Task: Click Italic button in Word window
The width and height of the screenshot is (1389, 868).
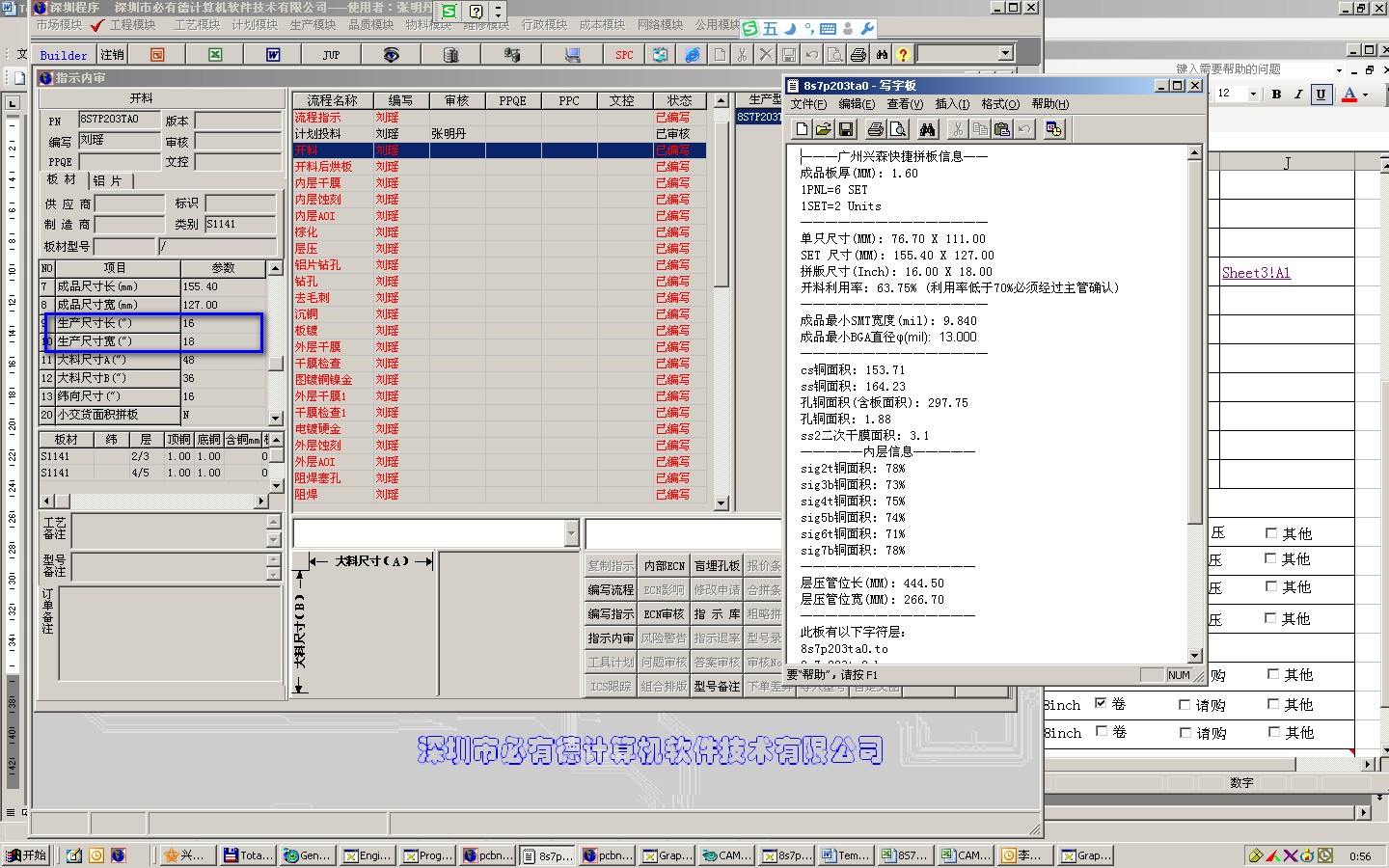Action: pos(1298,94)
